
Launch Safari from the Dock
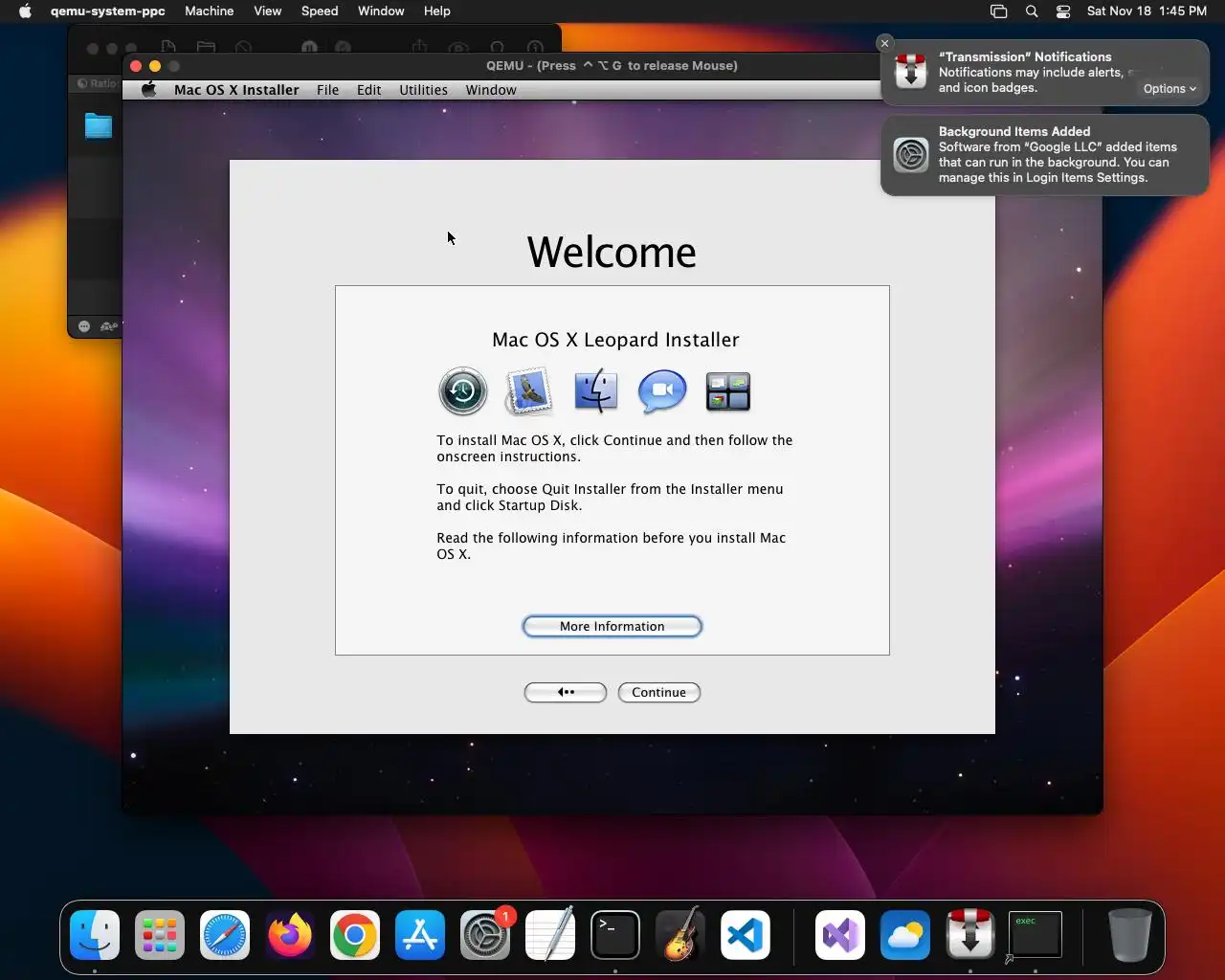225,935
